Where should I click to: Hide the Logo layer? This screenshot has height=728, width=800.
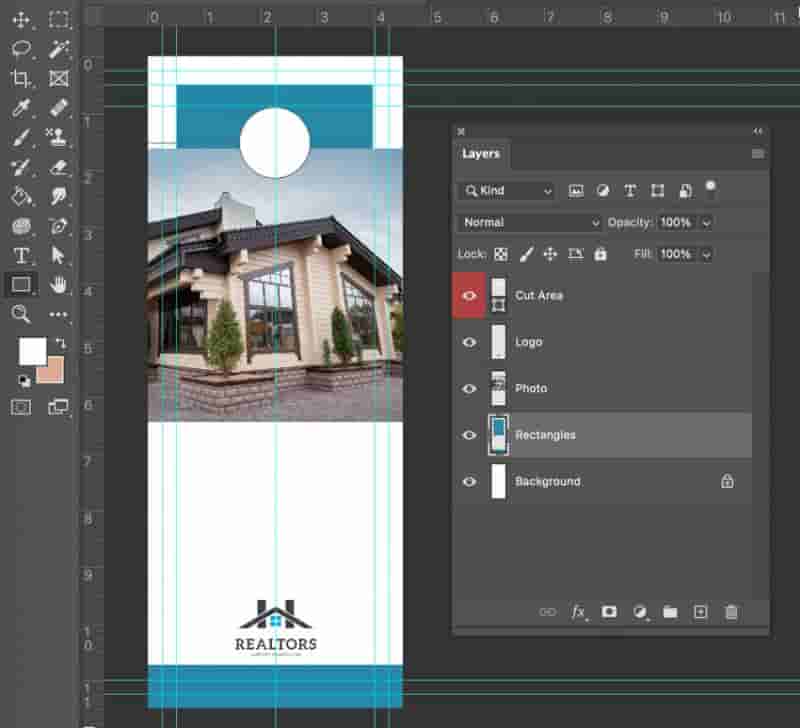tap(469, 342)
